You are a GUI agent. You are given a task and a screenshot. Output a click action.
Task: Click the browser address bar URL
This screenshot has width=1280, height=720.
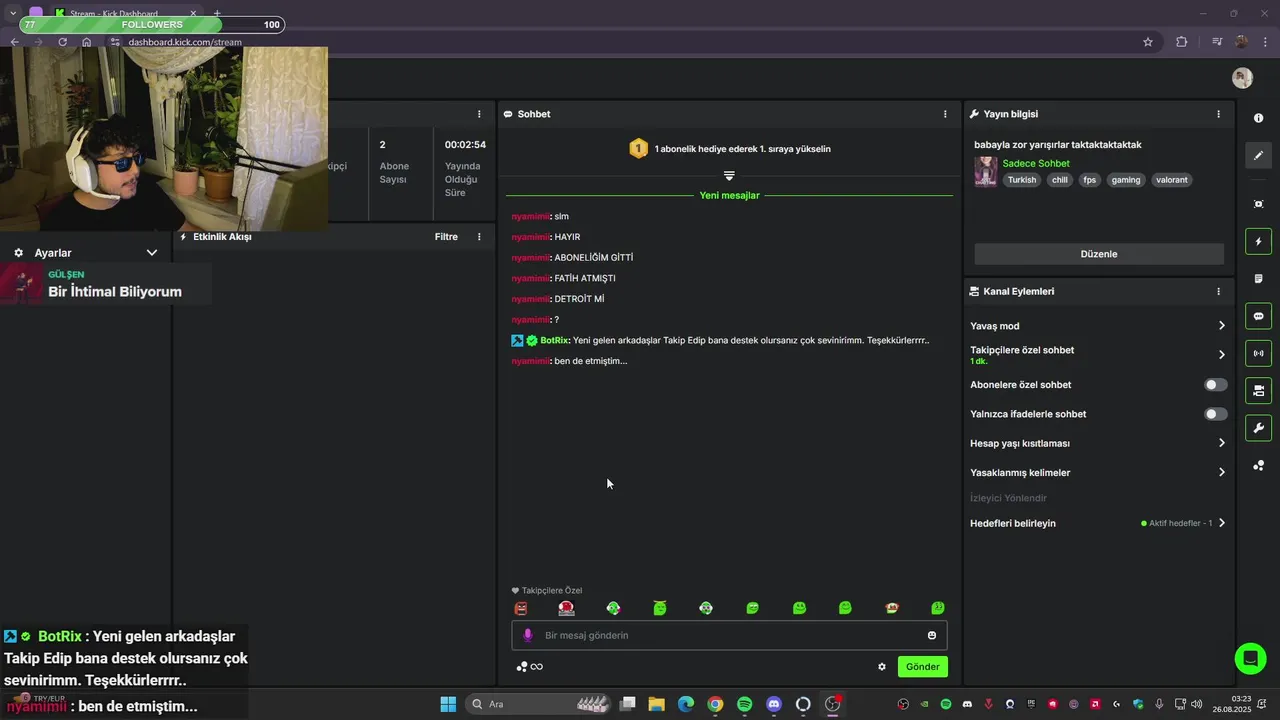(x=185, y=42)
